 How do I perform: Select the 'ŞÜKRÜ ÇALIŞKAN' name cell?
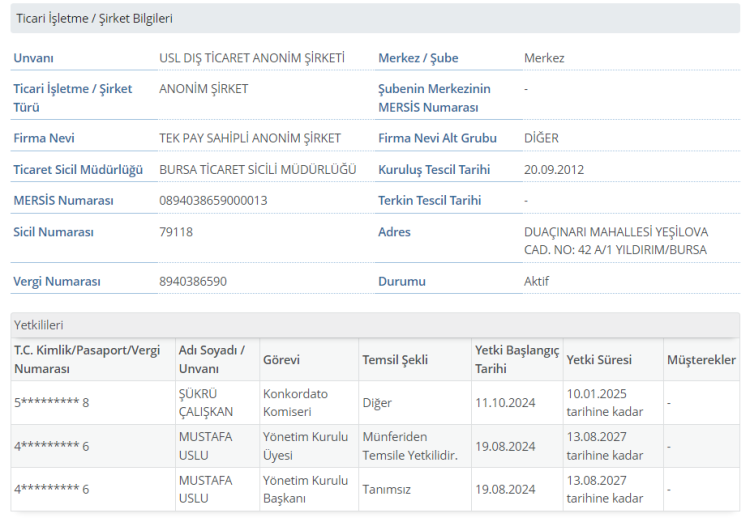point(205,402)
